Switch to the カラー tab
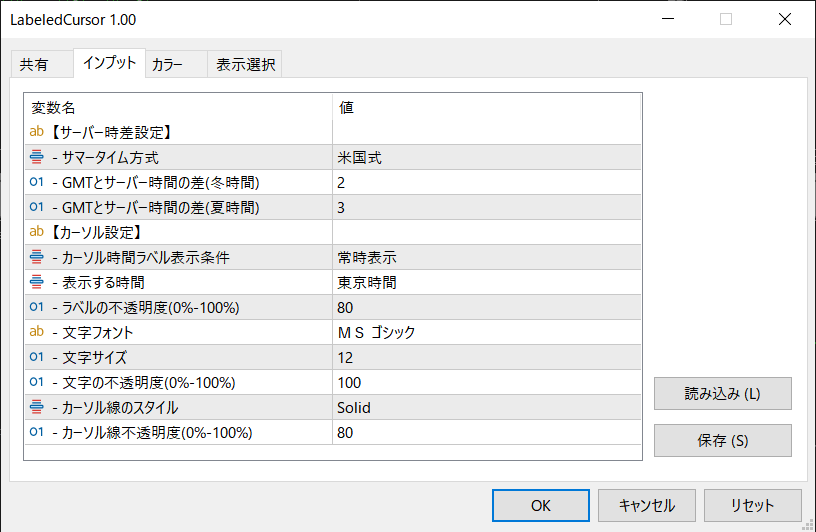The height and width of the screenshot is (532, 816). coord(167,65)
